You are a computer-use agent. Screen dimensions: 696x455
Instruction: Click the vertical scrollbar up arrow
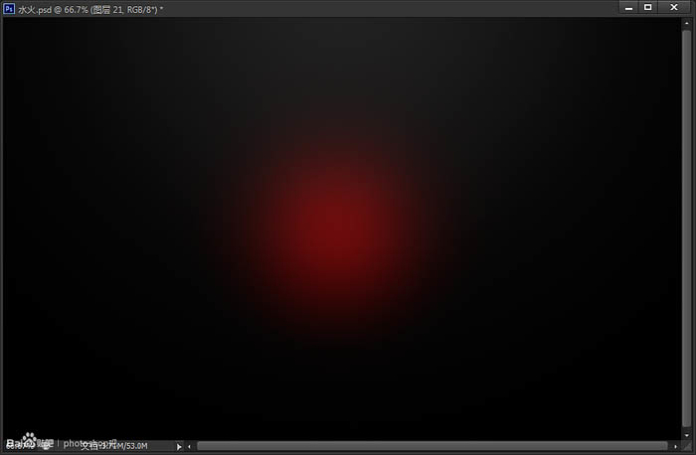pos(687,23)
